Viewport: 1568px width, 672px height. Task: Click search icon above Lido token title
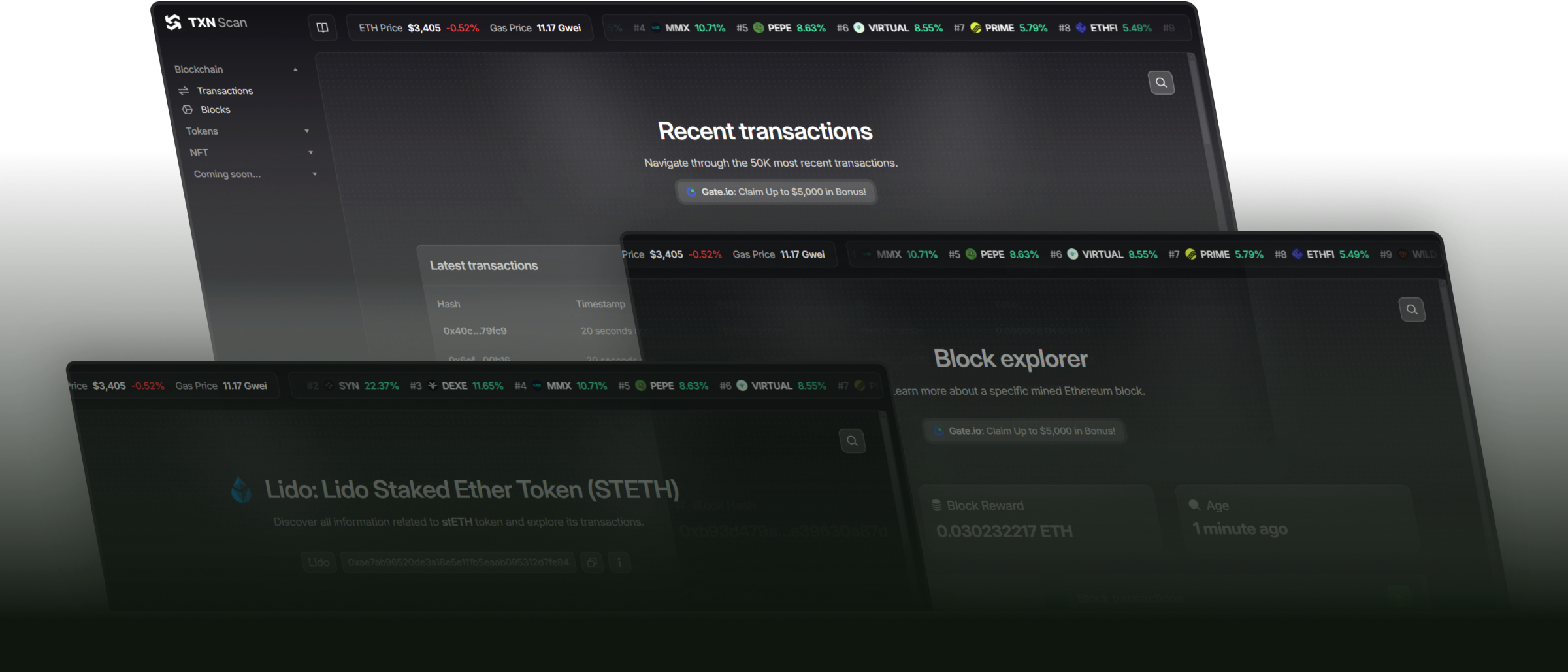[852, 441]
